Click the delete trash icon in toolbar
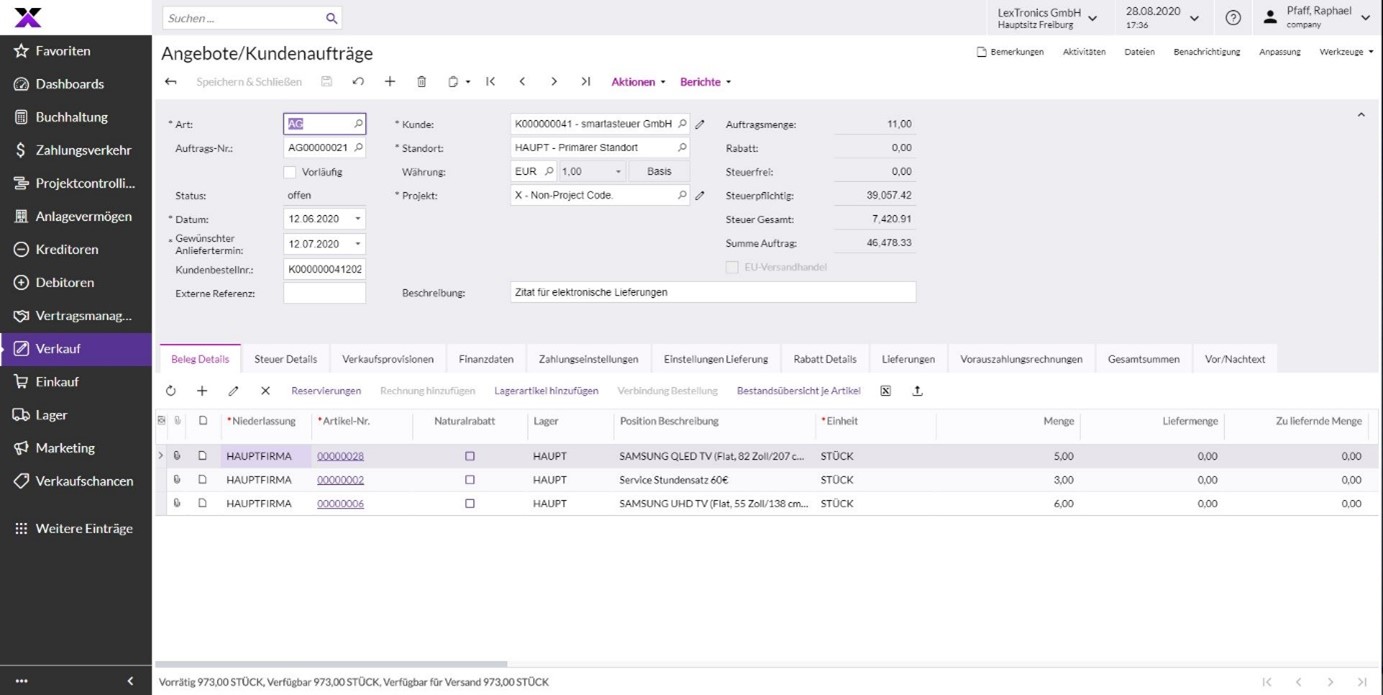 pyautogui.click(x=421, y=82)
